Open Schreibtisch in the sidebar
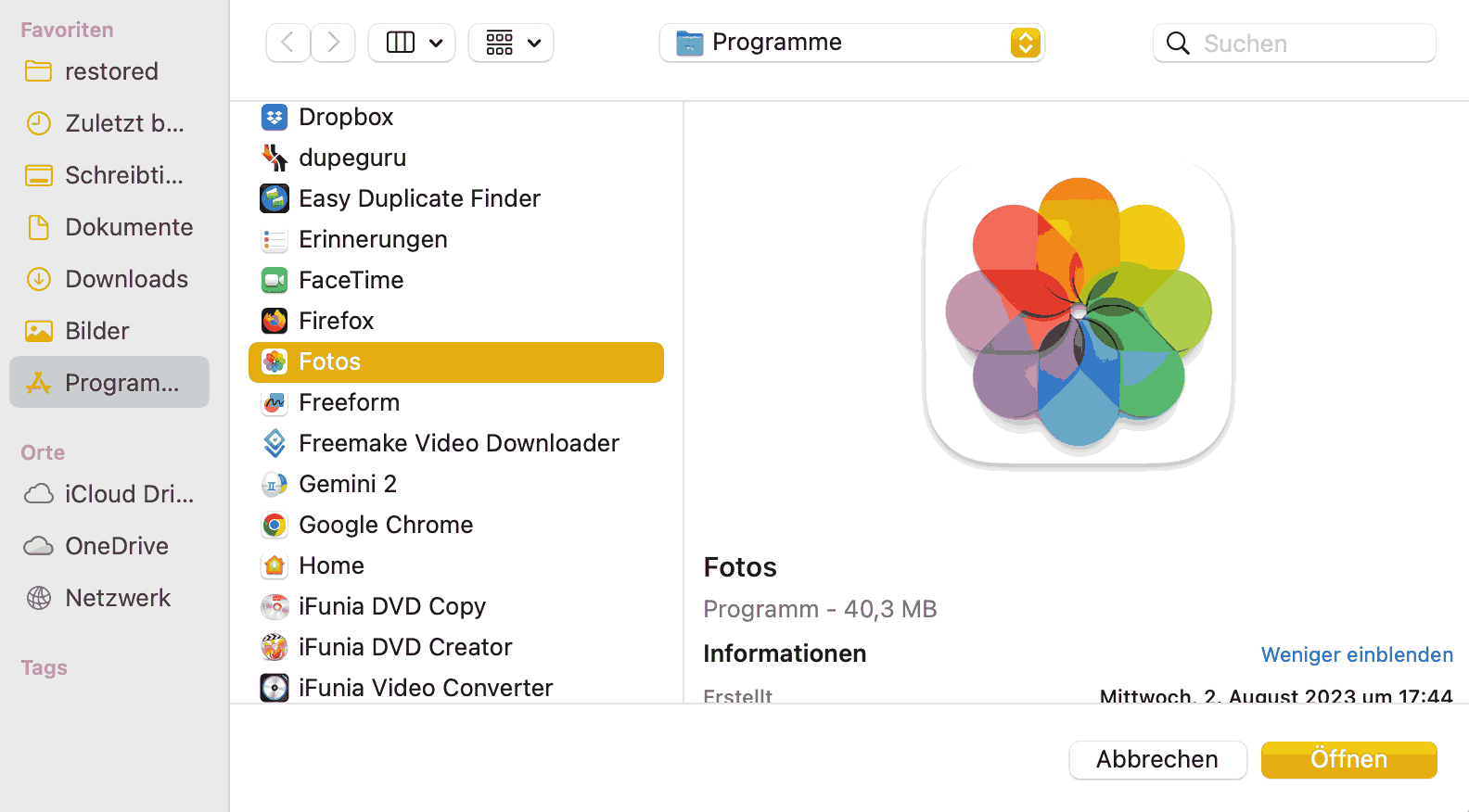The width and height of the screenshot is (1469, 812). click(109, 175)
